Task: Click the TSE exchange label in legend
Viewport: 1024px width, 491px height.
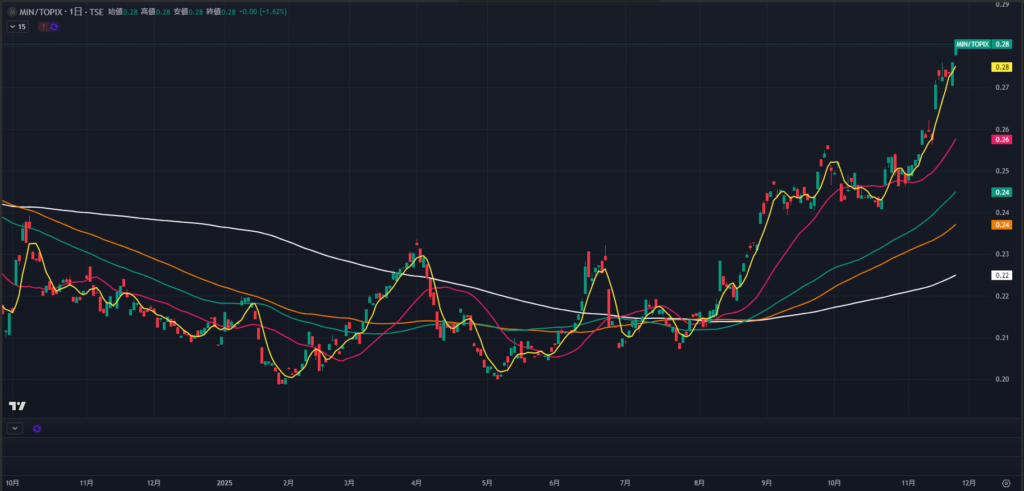Action: click(x=97, y=11)
